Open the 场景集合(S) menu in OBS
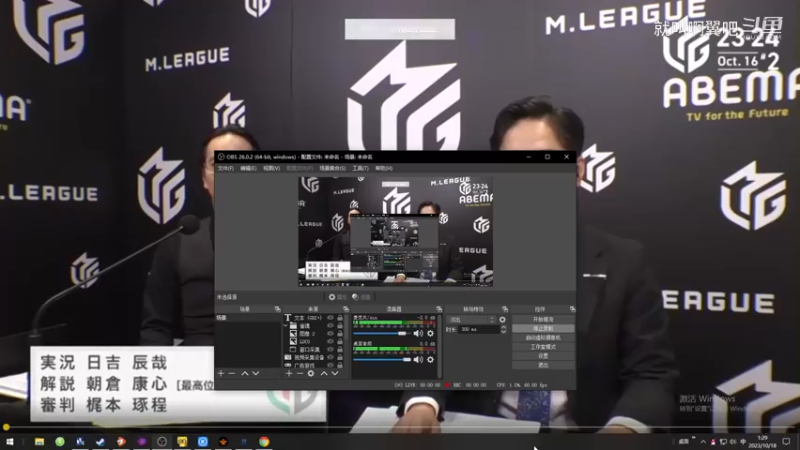This screenshot has width=800, height=450. pos(333,168)
